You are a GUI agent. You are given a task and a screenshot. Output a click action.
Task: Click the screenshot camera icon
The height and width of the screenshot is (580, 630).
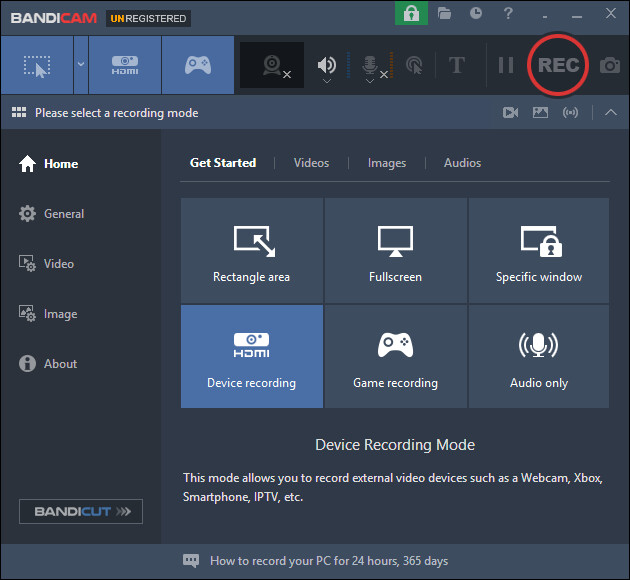(609, 66)
